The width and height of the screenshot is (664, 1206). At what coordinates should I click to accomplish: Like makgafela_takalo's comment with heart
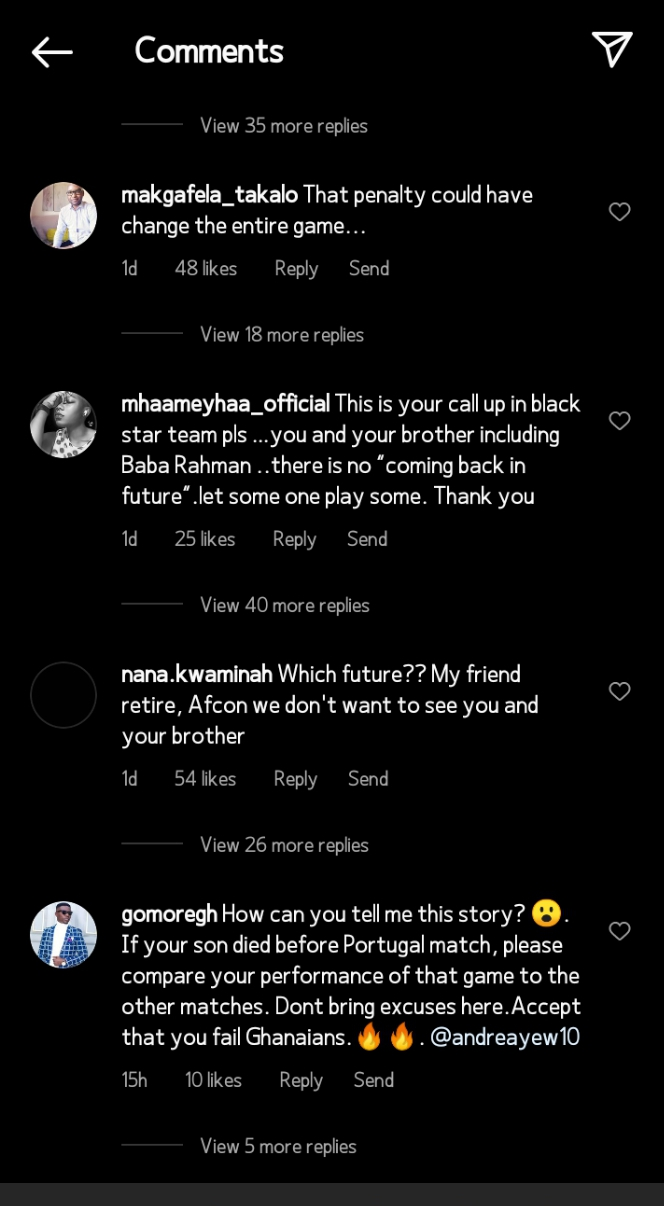[x=620, y=212]
